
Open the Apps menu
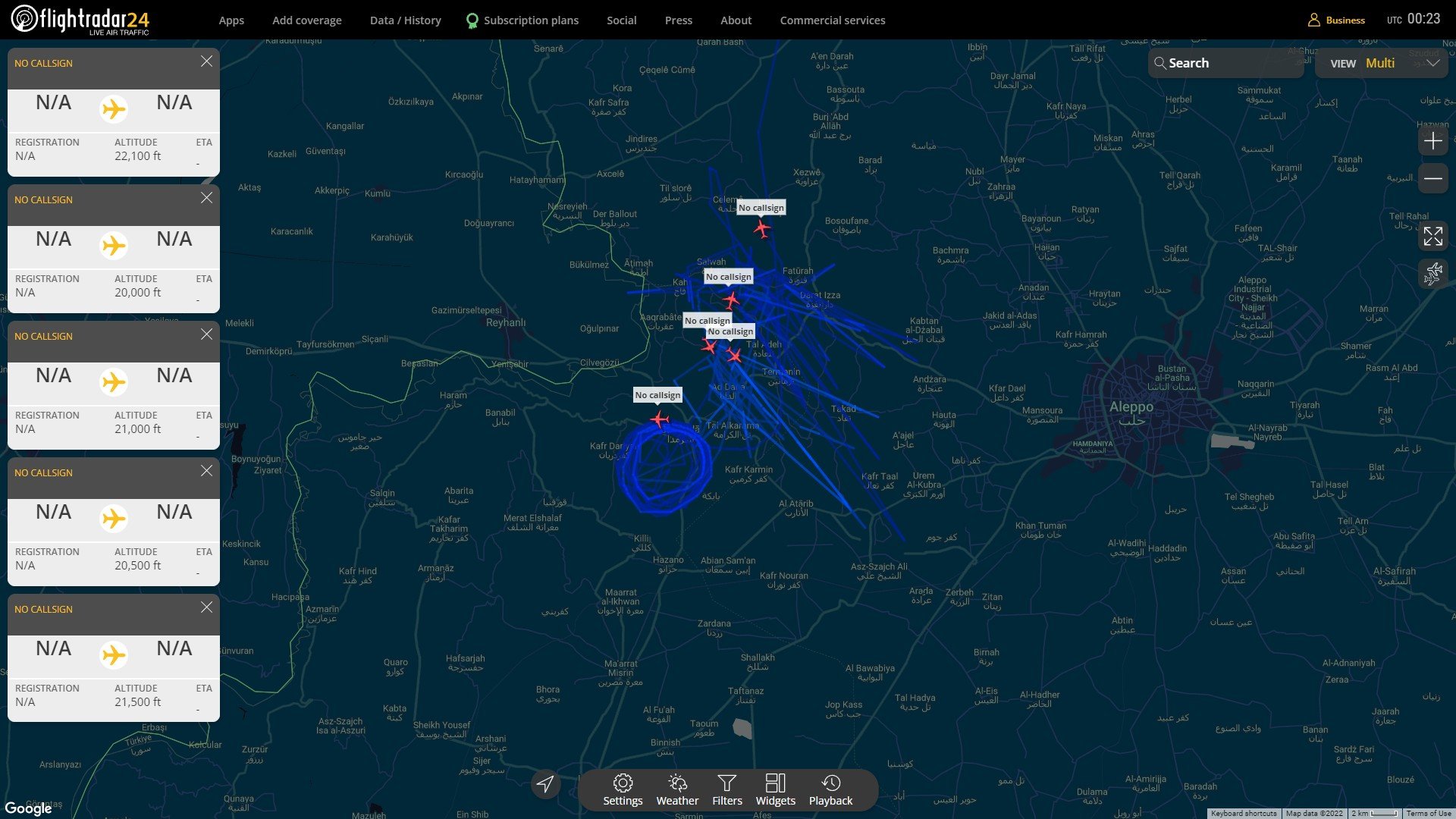(231, 20)
